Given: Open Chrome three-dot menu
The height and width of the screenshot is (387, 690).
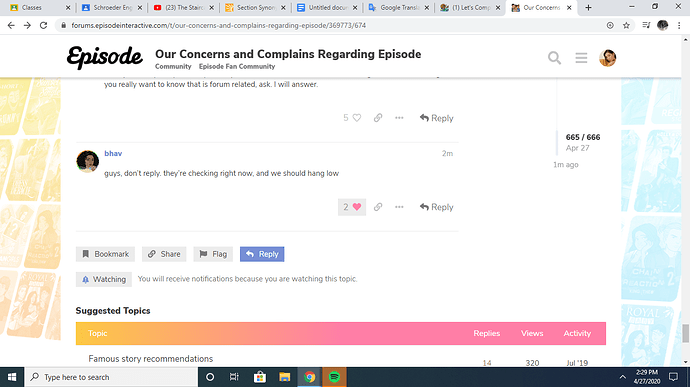Looking at the screenshot, I should coord(679,26).
